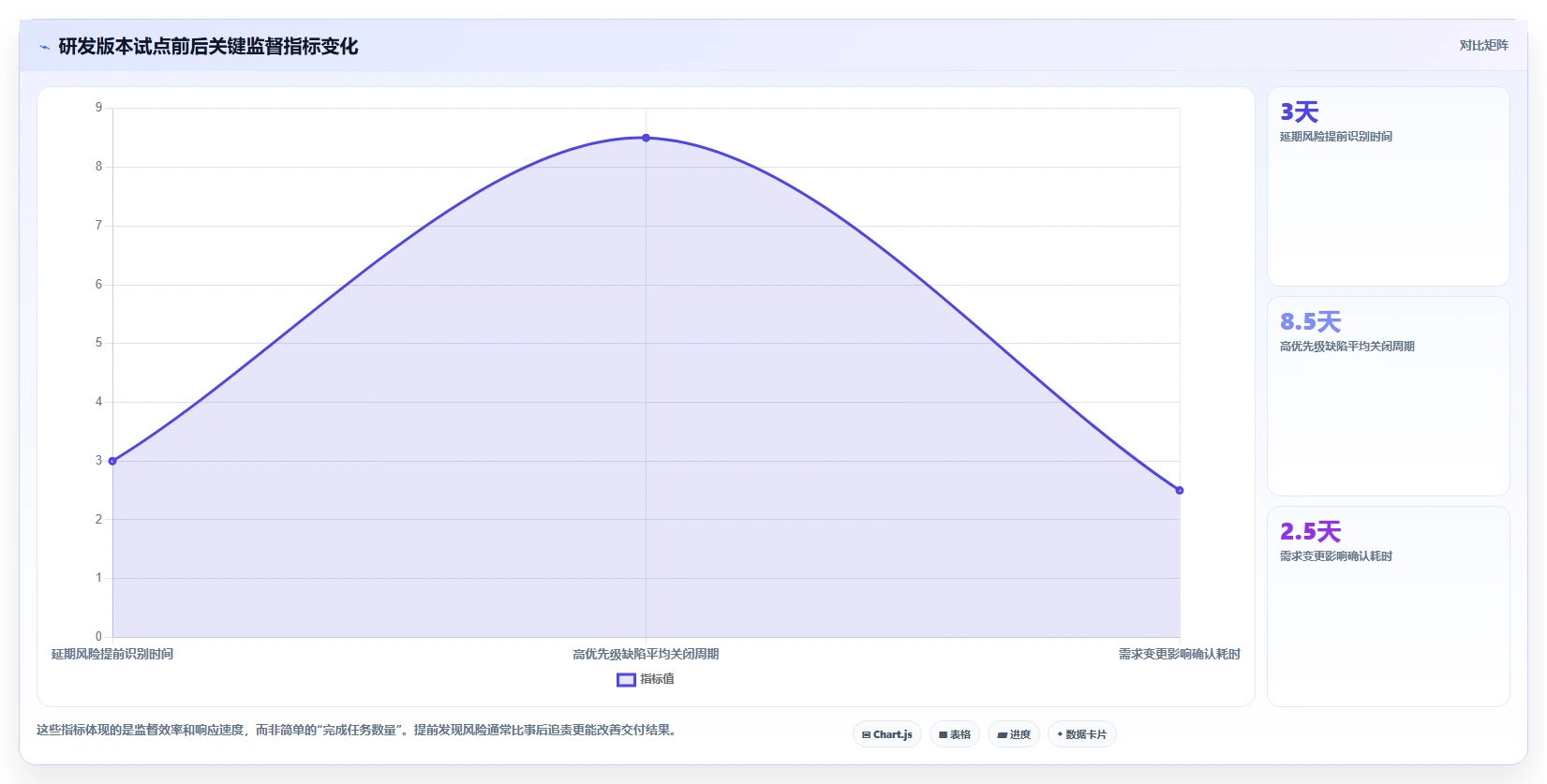Click x-axis label 需求变更影响确认耗时

point(1180,654)
